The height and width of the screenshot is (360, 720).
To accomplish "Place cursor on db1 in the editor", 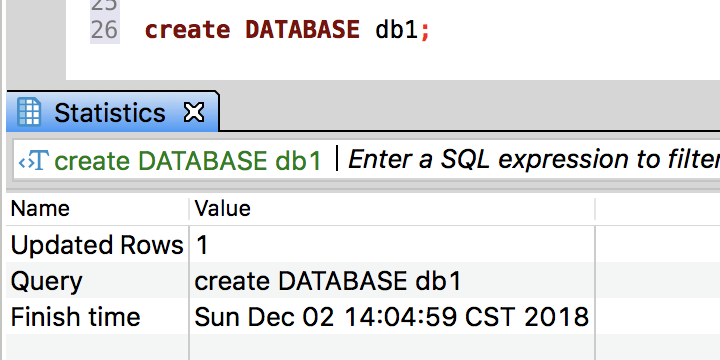I will click(397, 30).
